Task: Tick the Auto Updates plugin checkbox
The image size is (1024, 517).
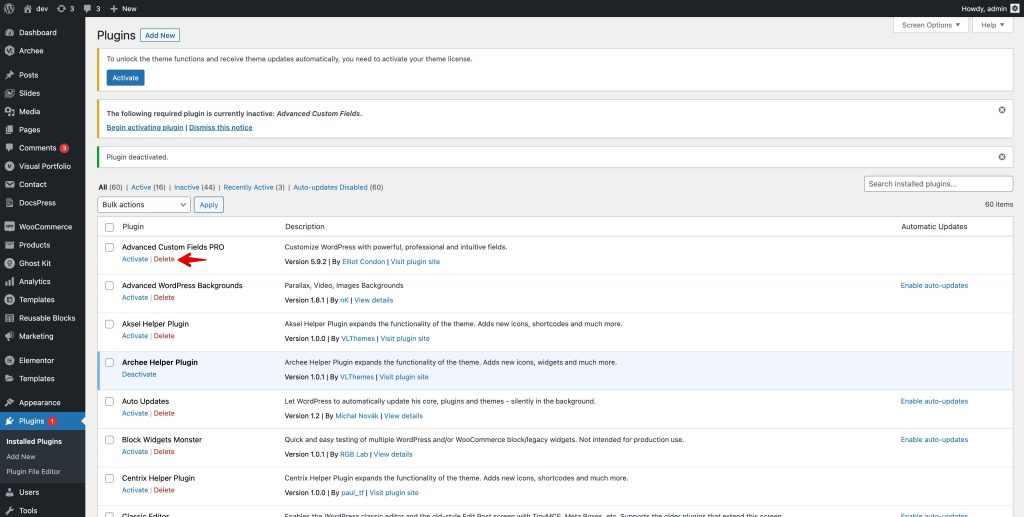Action: (109, 401)
